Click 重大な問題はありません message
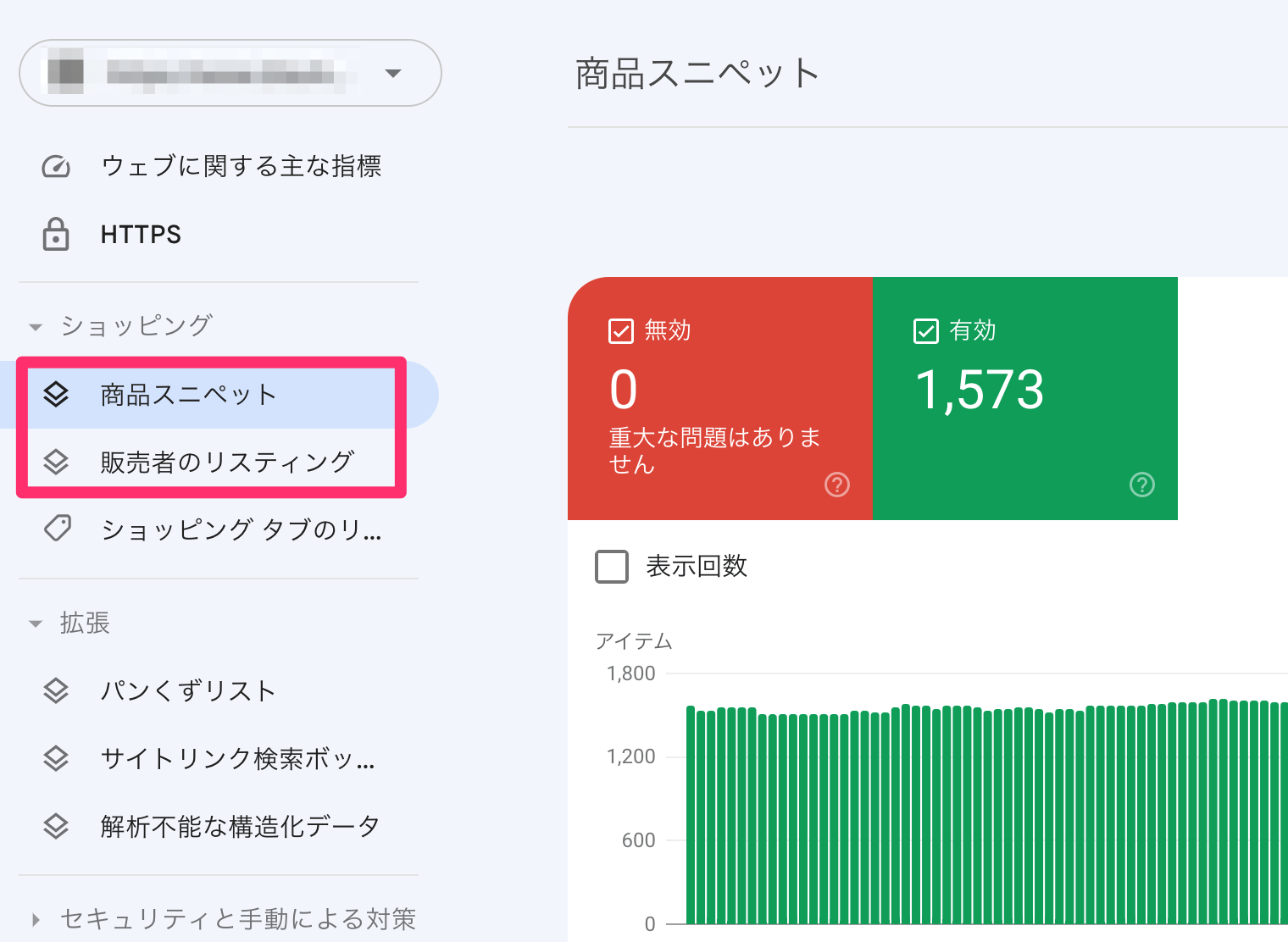Viewport: 1288px width, 942px height. (714, 451)
